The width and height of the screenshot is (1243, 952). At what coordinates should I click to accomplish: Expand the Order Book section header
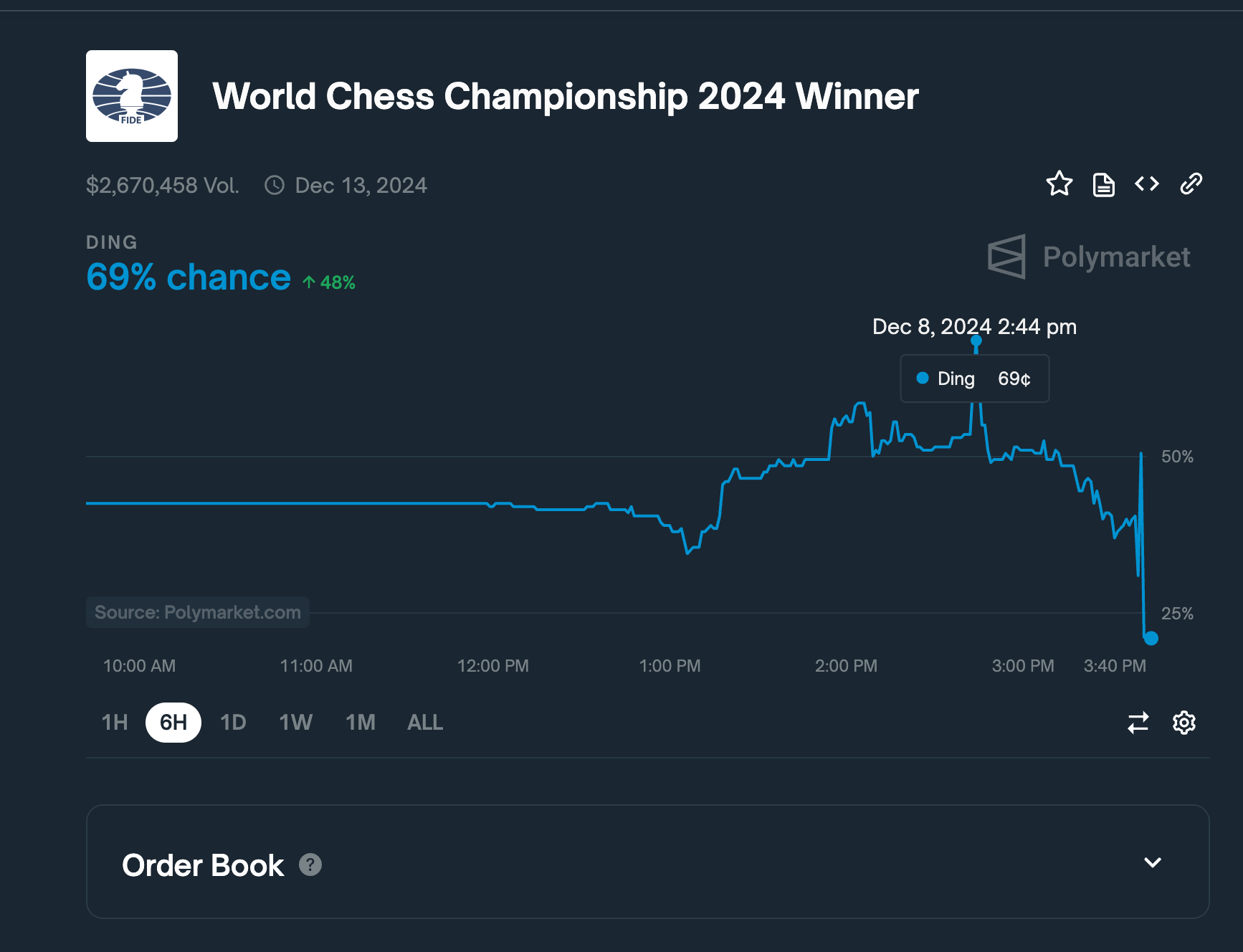[648, 862]
